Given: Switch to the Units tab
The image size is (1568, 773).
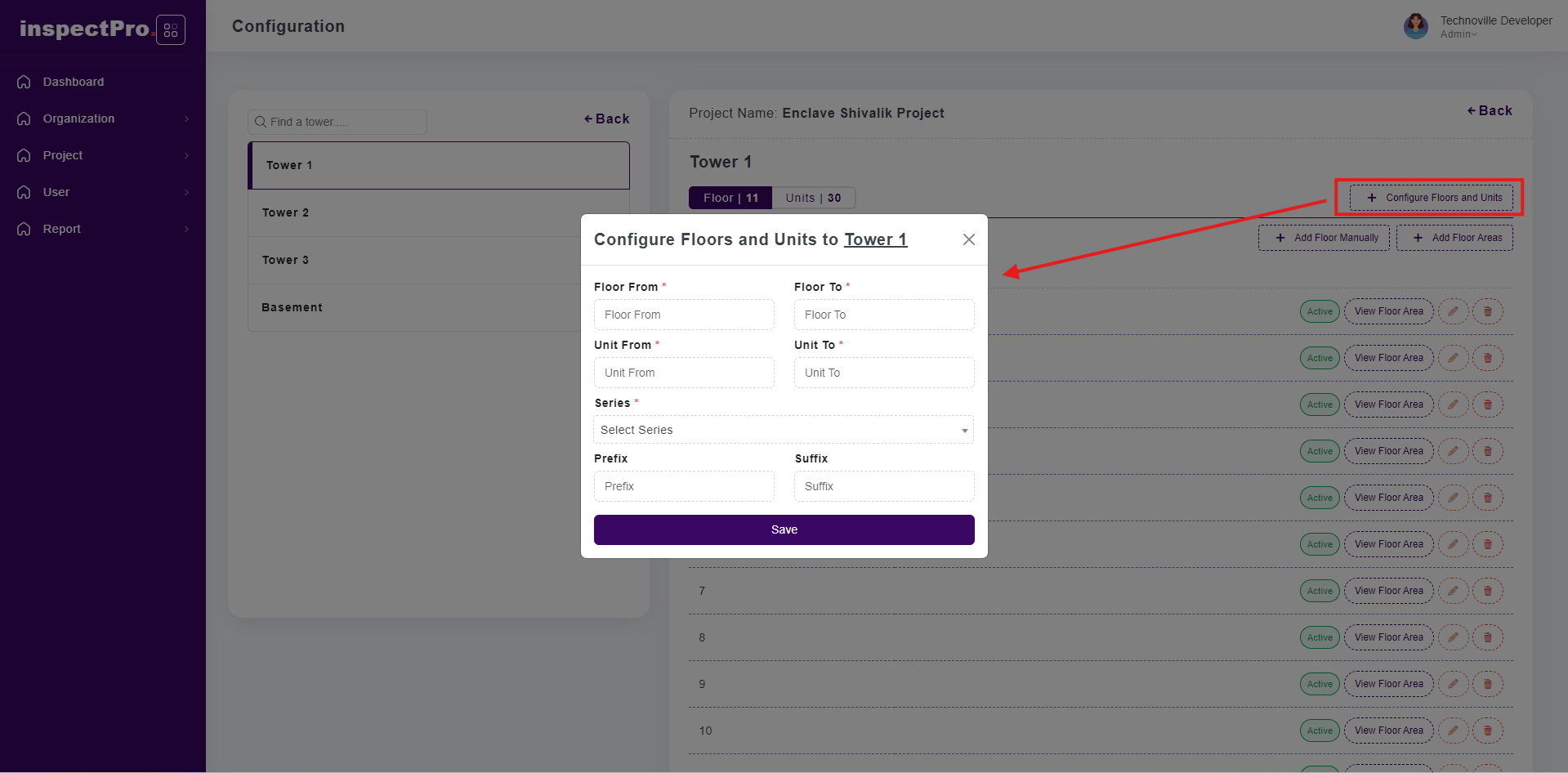Looking at the screenshot, I should pos(813,198).
